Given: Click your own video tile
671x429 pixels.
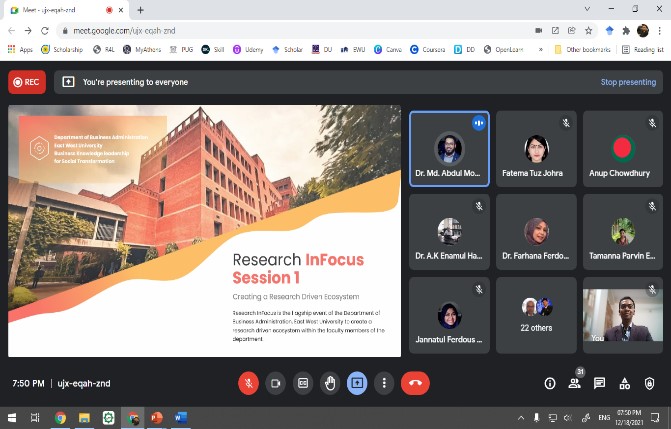Looking at the screenshot, I should pyautogui.click(x=623, y=315).
